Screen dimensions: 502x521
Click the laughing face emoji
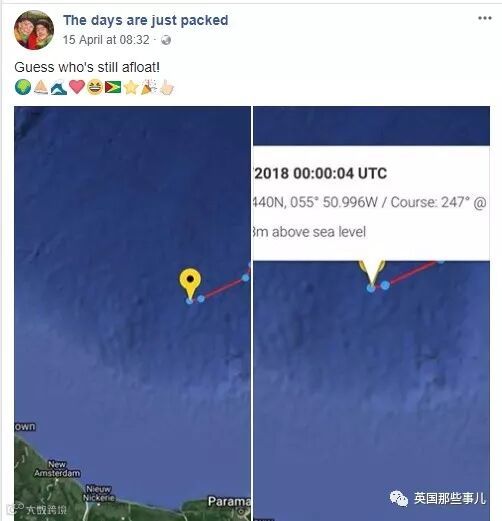(95, 87)
